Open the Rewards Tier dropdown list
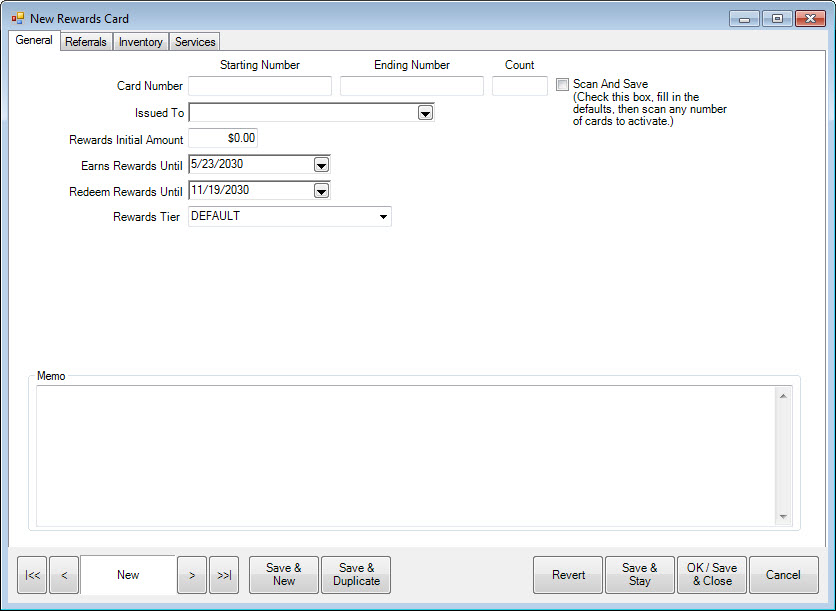Viewport: 836px width, 611px height. [383, 216]
